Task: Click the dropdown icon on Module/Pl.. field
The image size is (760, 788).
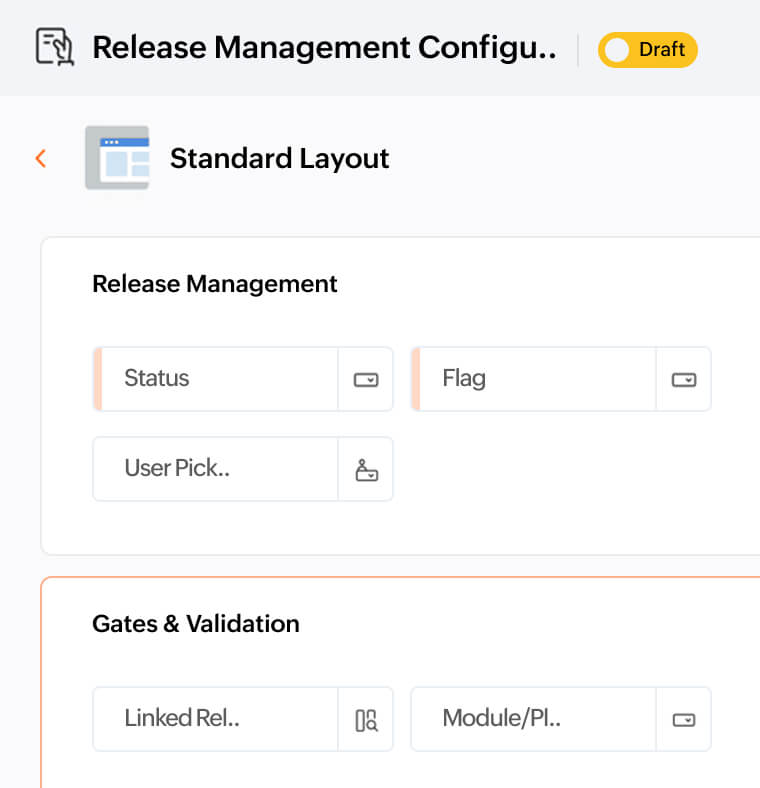Action: (x=684, y=720)
